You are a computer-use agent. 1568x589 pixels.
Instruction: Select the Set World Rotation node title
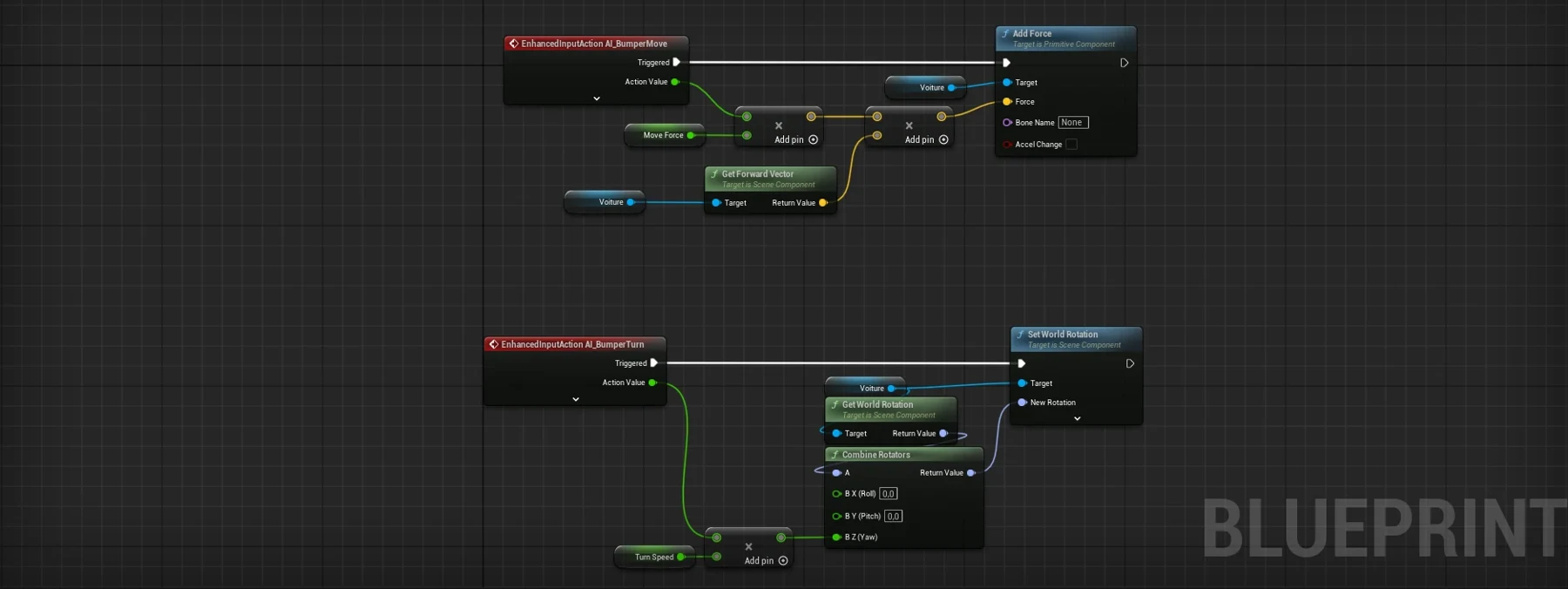pos(1062,335)
